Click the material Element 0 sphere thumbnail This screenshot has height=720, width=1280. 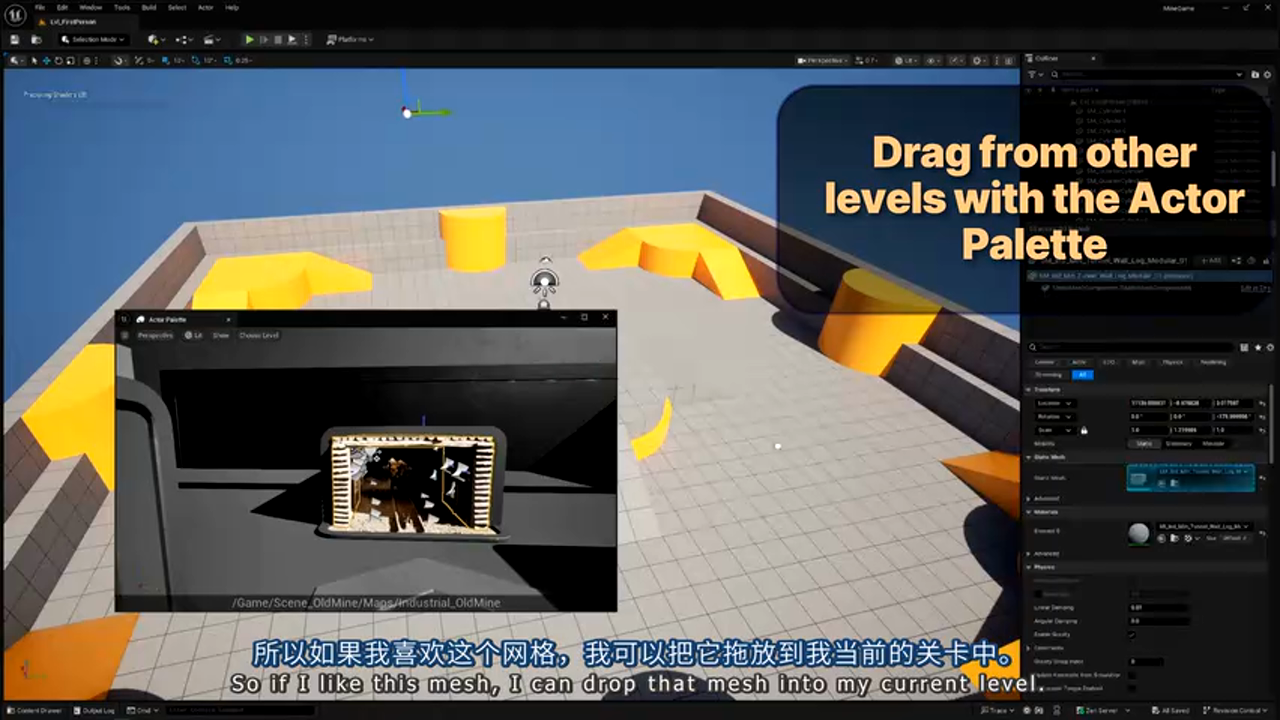[x=1138, y=533]
